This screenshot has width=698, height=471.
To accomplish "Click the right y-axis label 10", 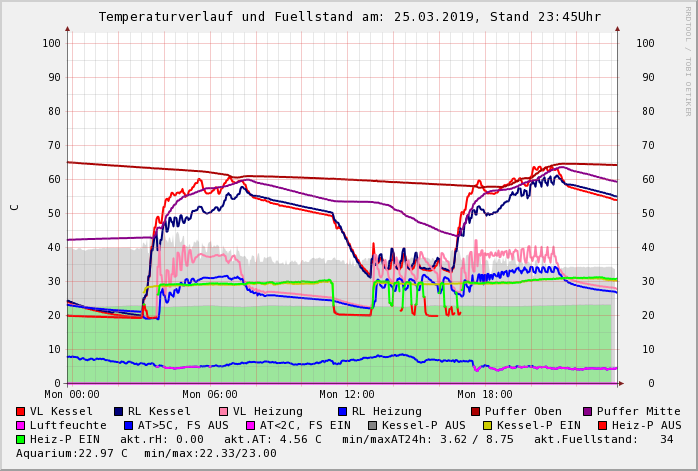I will tap(648, 349).
